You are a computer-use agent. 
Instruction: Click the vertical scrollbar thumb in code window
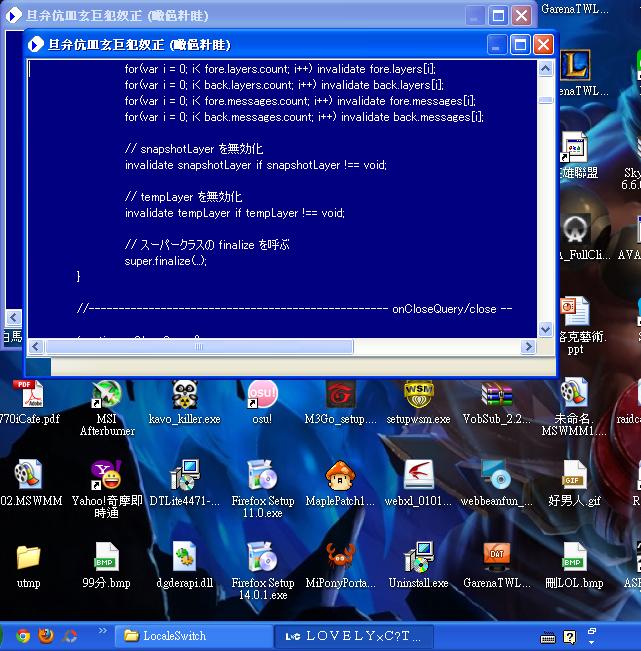point(545,100)
